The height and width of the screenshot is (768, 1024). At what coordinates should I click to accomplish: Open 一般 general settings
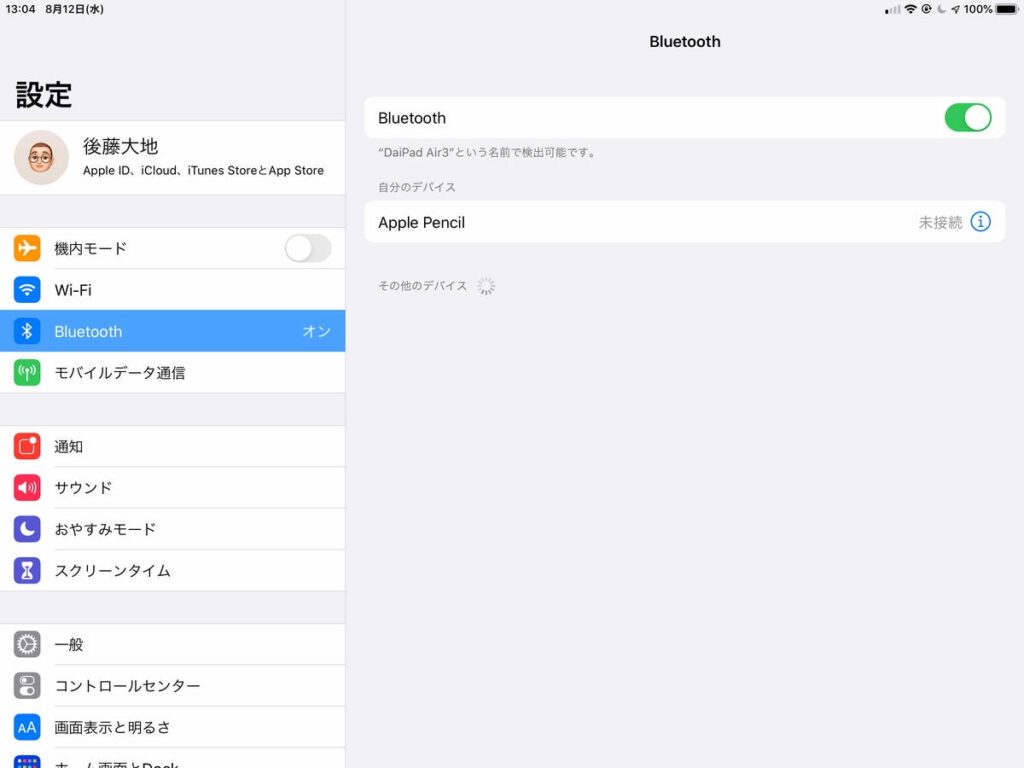172,645
